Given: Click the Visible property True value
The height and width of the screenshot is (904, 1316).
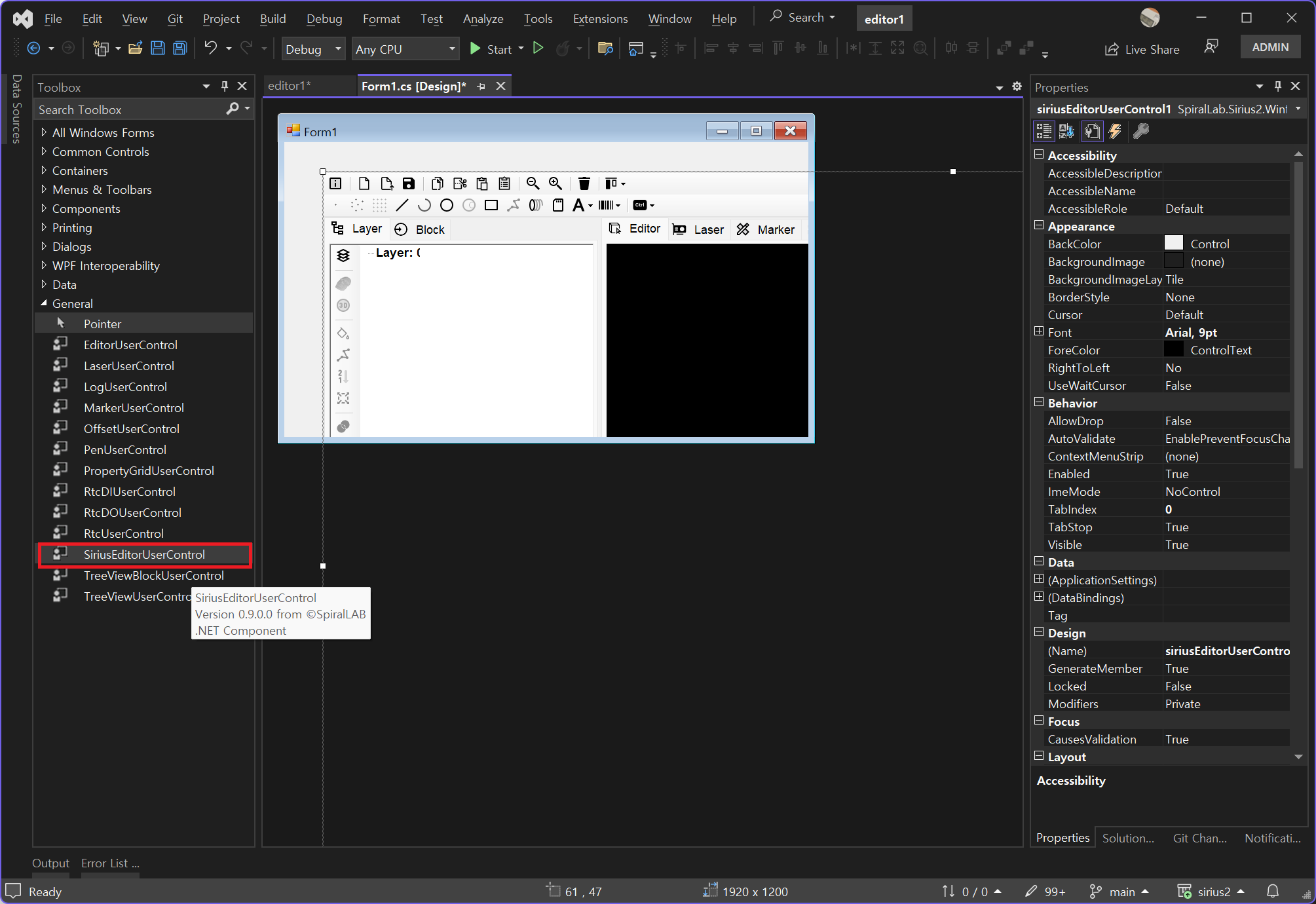Looking at the screenshot, I should [x=1226, y=544].
